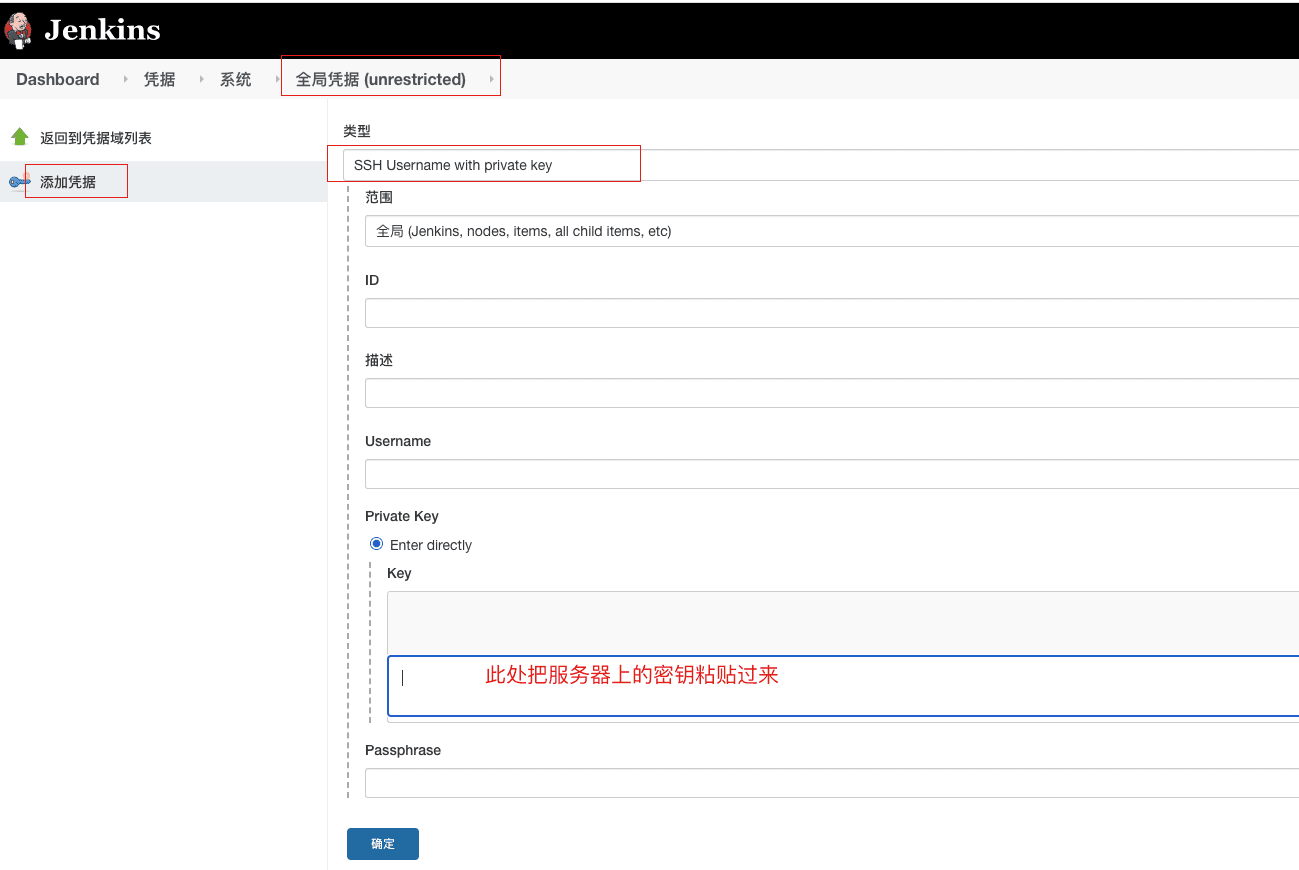This screenshot has width=1299, height=870.
Task: Focus the 描述 description field
Action: click(x=832, y=393)
